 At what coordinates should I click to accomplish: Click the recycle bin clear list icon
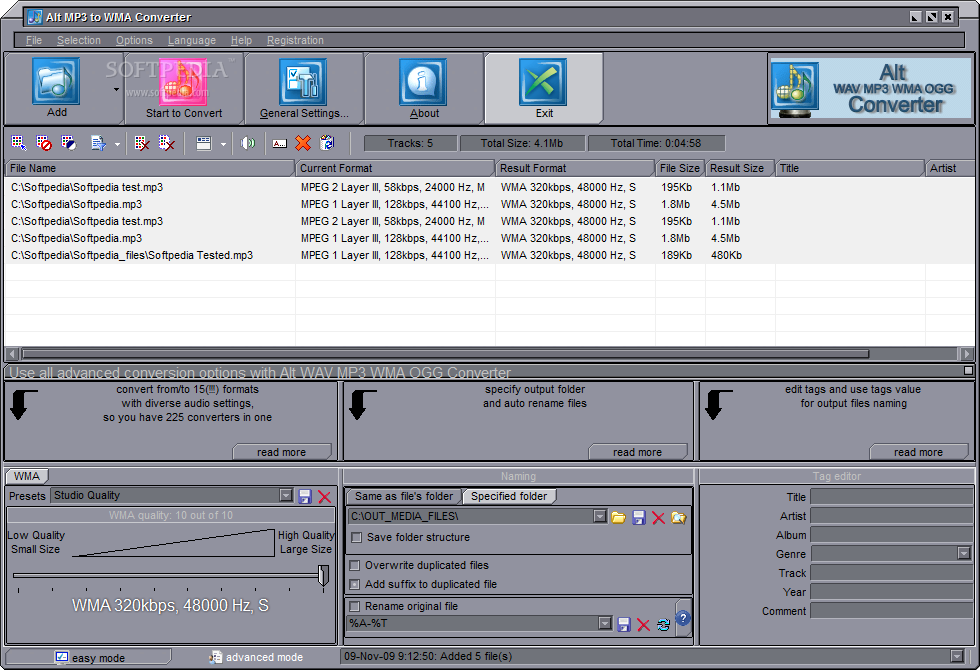click(x=327, y=143)
